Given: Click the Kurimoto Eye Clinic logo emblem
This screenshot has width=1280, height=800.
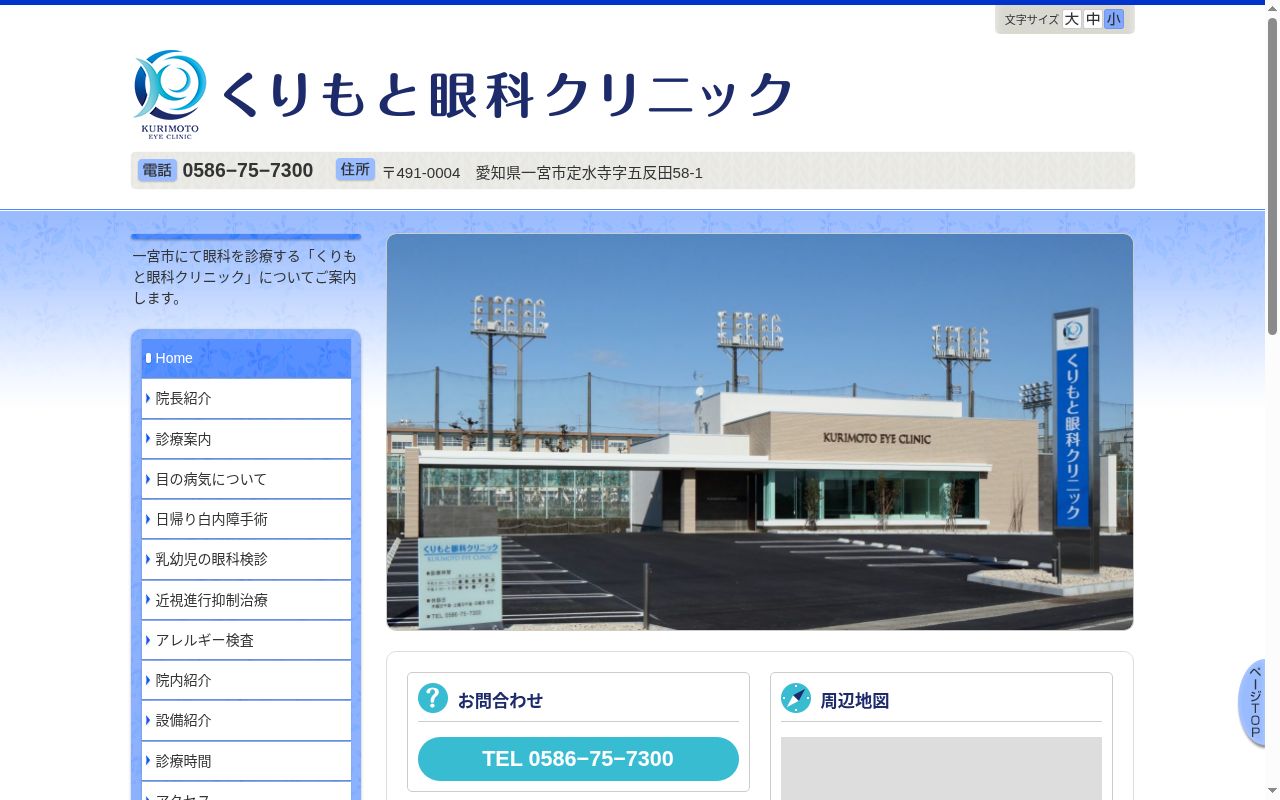Looking at the screenshot, I should [169, 94].
